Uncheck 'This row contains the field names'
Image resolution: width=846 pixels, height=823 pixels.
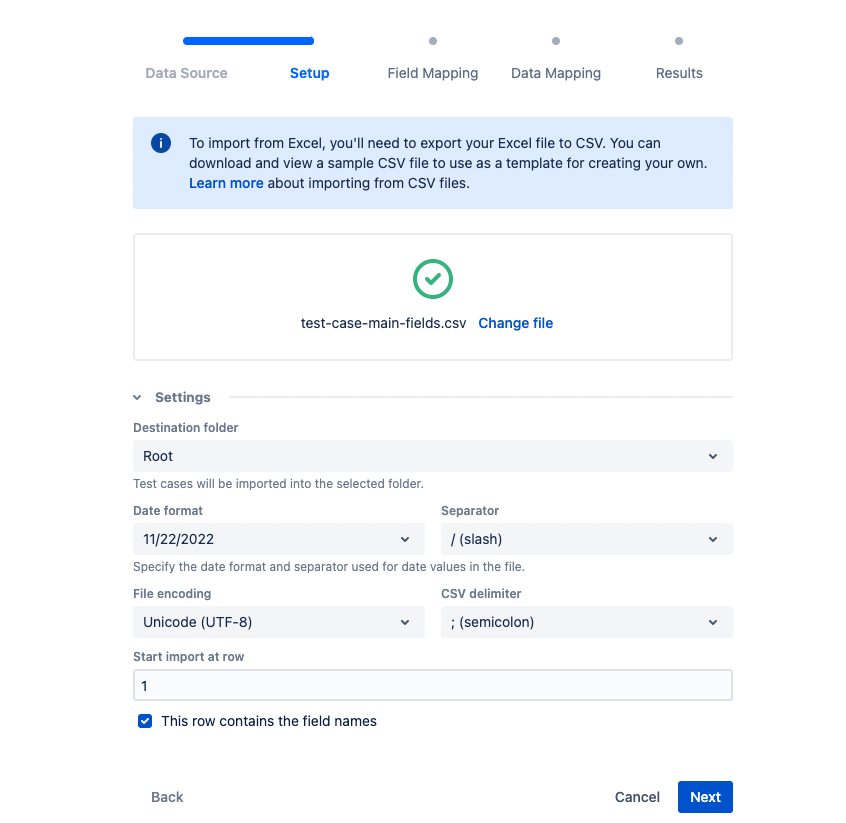point(146,721)
